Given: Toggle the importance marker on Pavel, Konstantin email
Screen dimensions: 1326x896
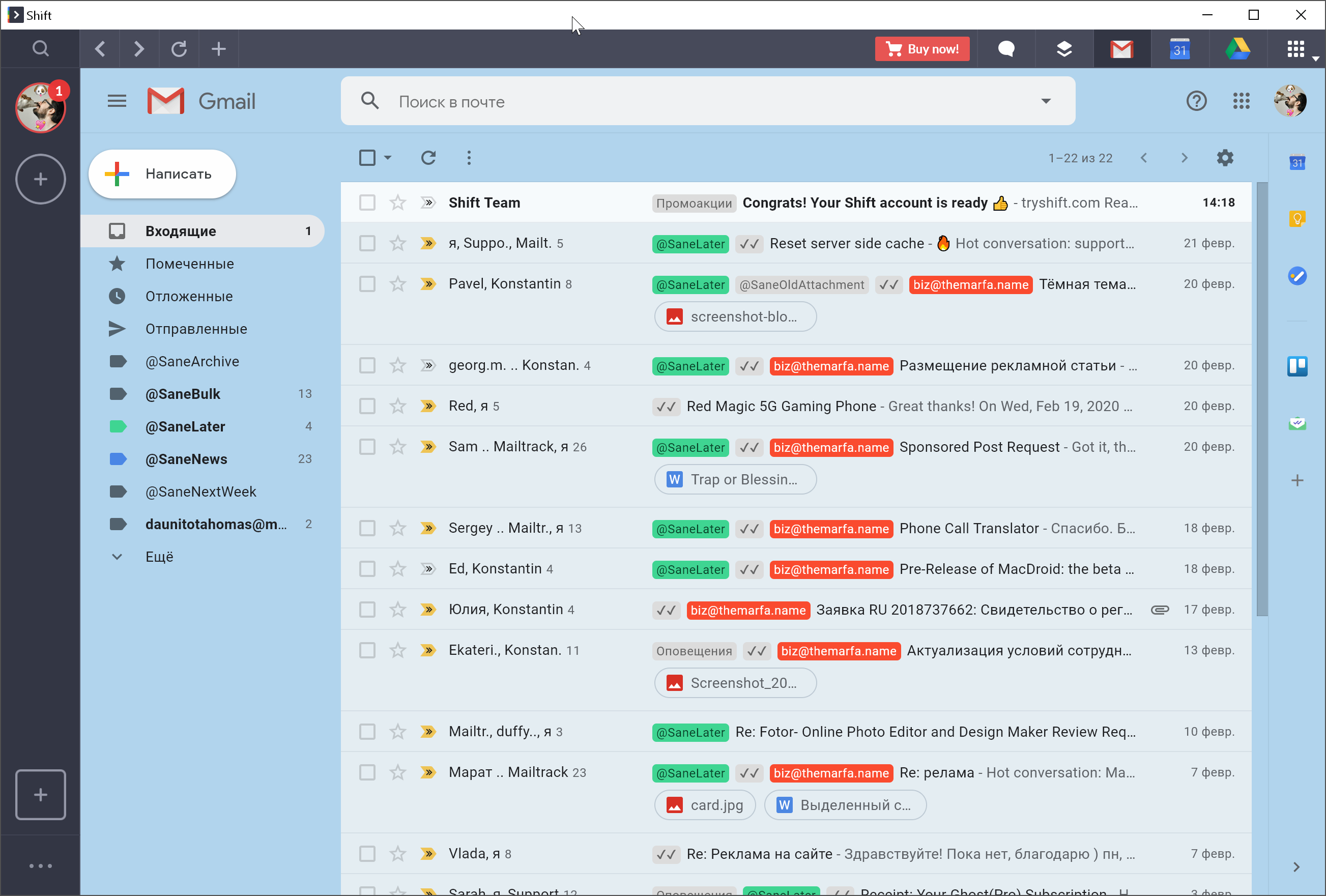Looking at the screenshot, I should (x=428, y=284).
